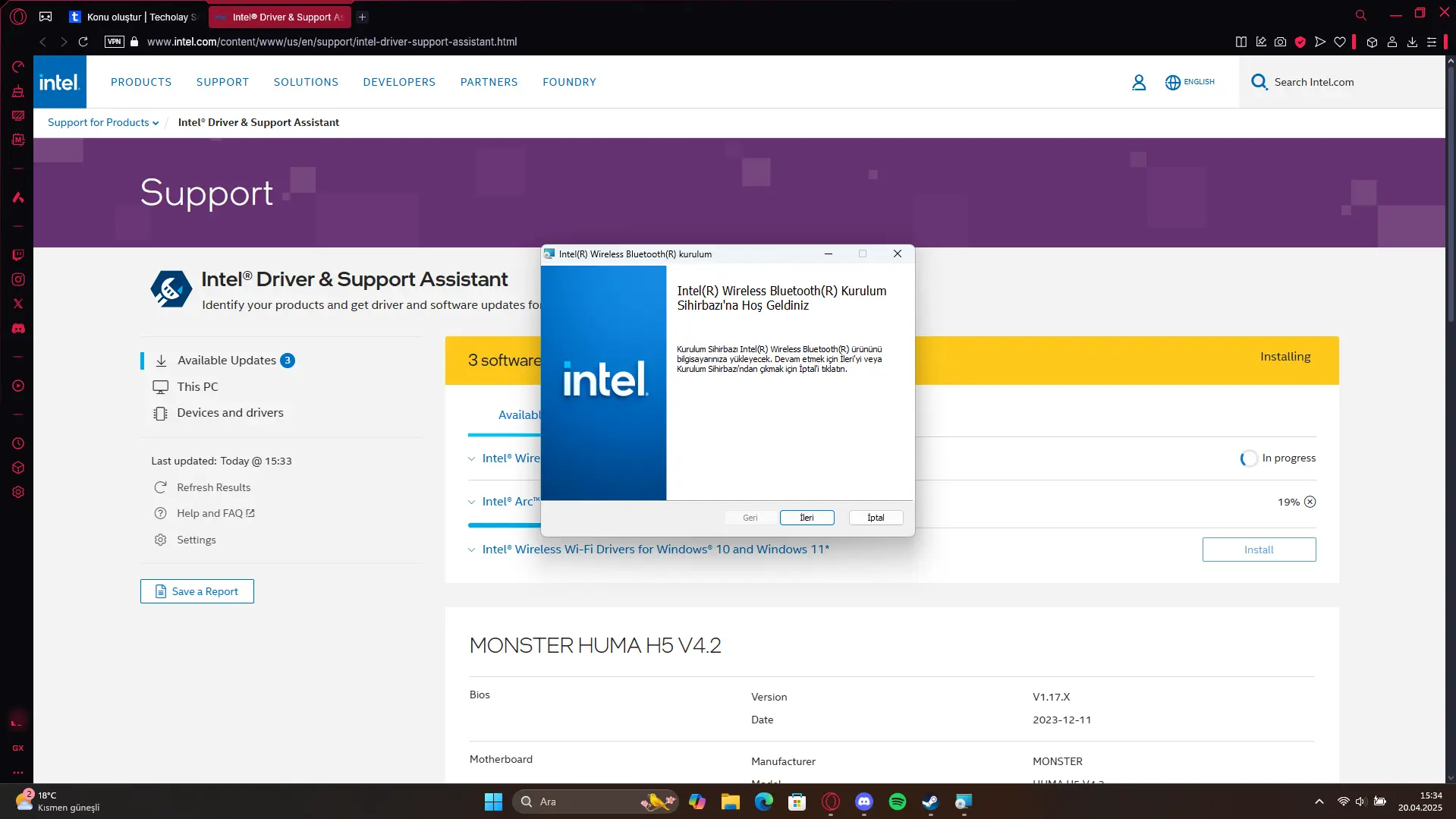Click the taskbar Ara search box
1456x819 pixels.
tap(595, 802)
